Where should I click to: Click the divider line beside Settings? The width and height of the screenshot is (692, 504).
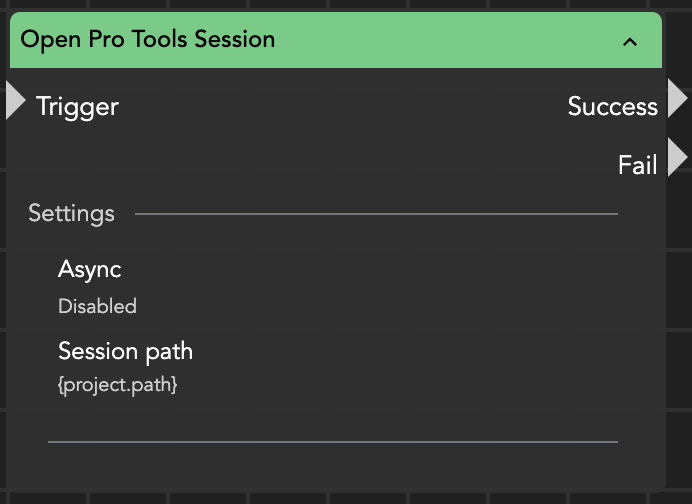376,213
